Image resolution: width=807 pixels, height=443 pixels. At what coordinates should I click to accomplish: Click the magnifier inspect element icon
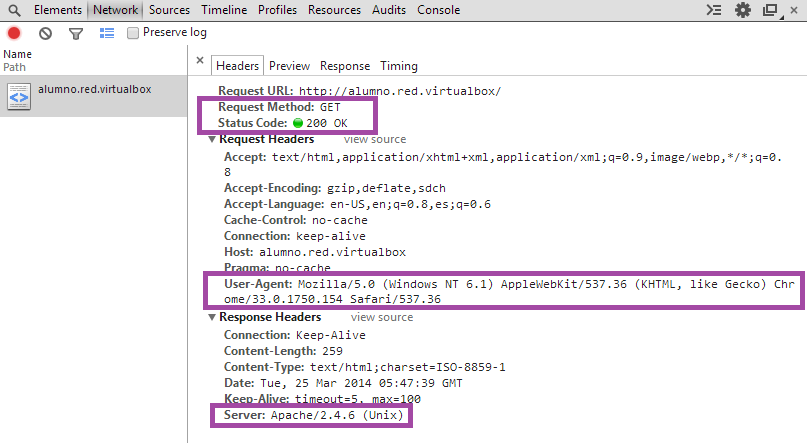[15, 10]
